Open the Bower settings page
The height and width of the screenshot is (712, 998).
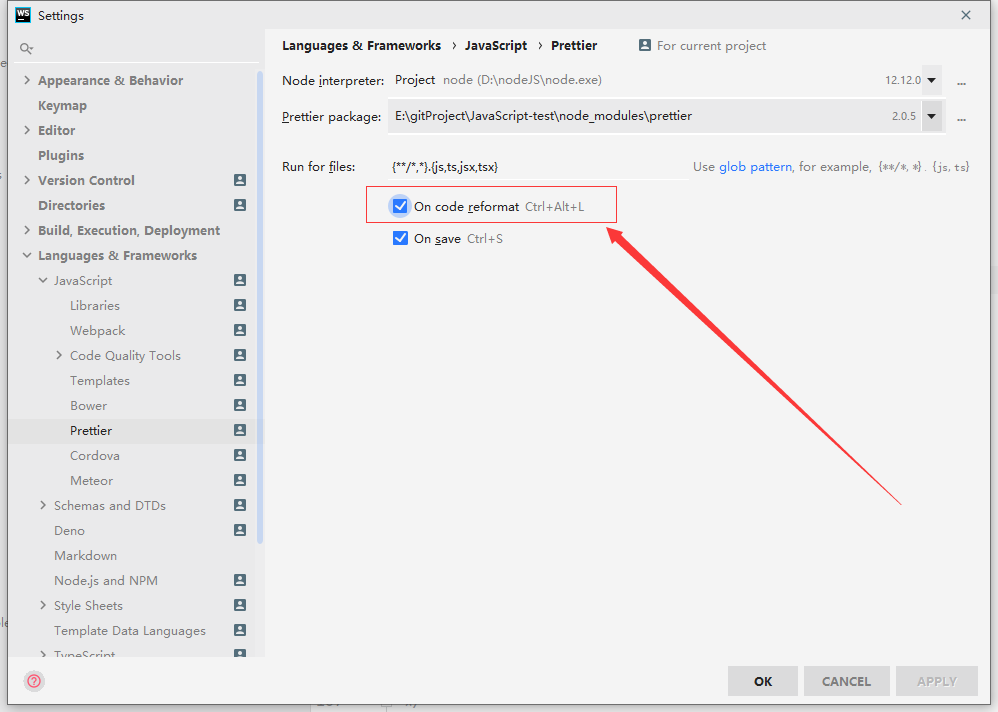tap(88, 405)
